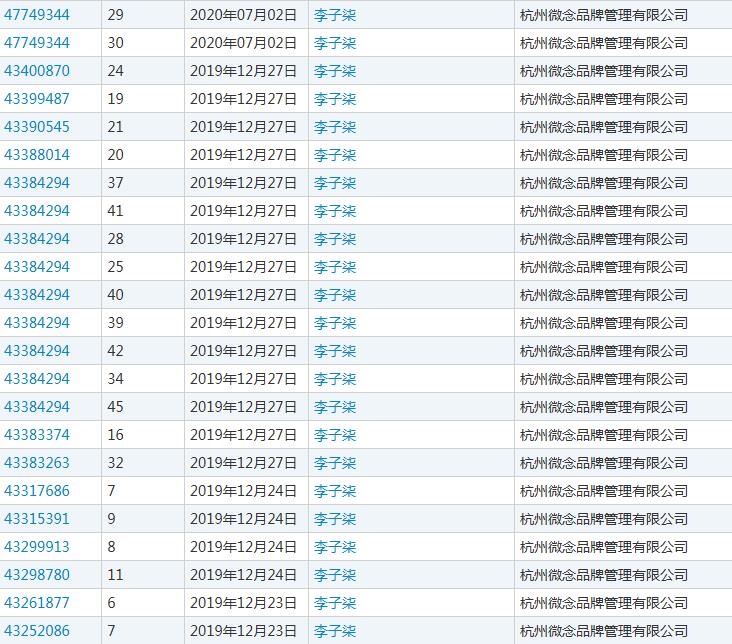Click 李子柒 link in the 43400870 row
This screenshot has height=644, width=732.
pos(335,71)
